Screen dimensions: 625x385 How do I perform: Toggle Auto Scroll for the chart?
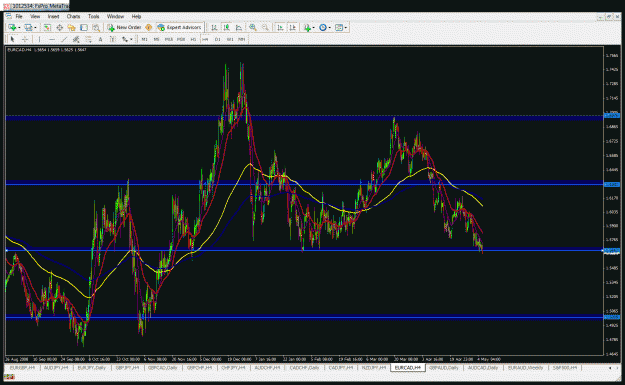tap(280, 28)
